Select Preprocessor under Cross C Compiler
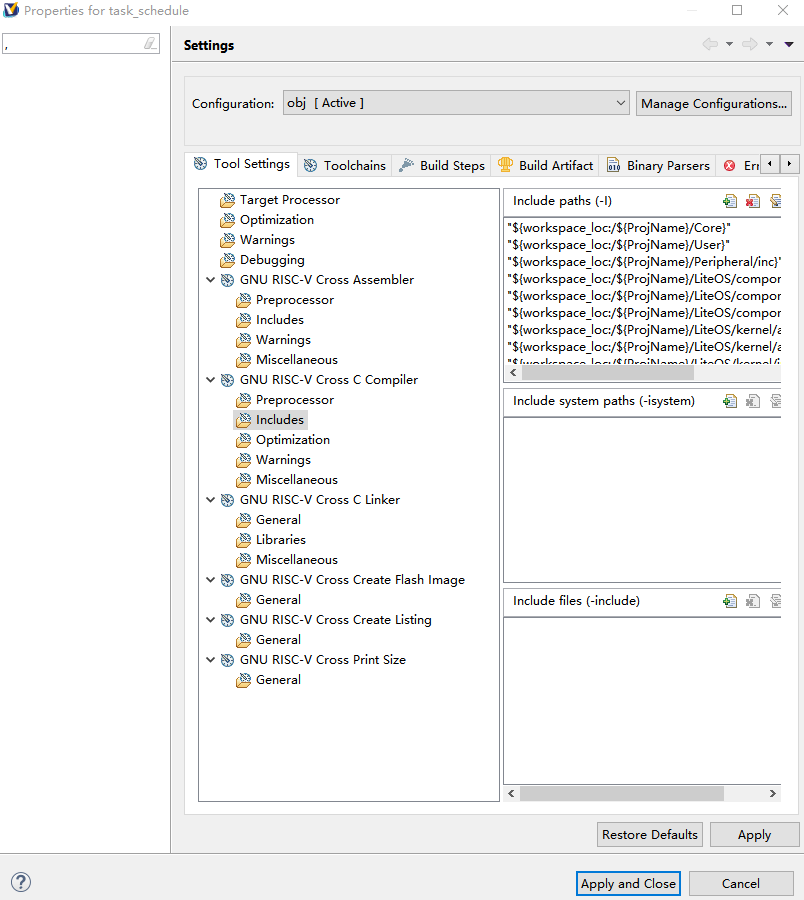 285,400
